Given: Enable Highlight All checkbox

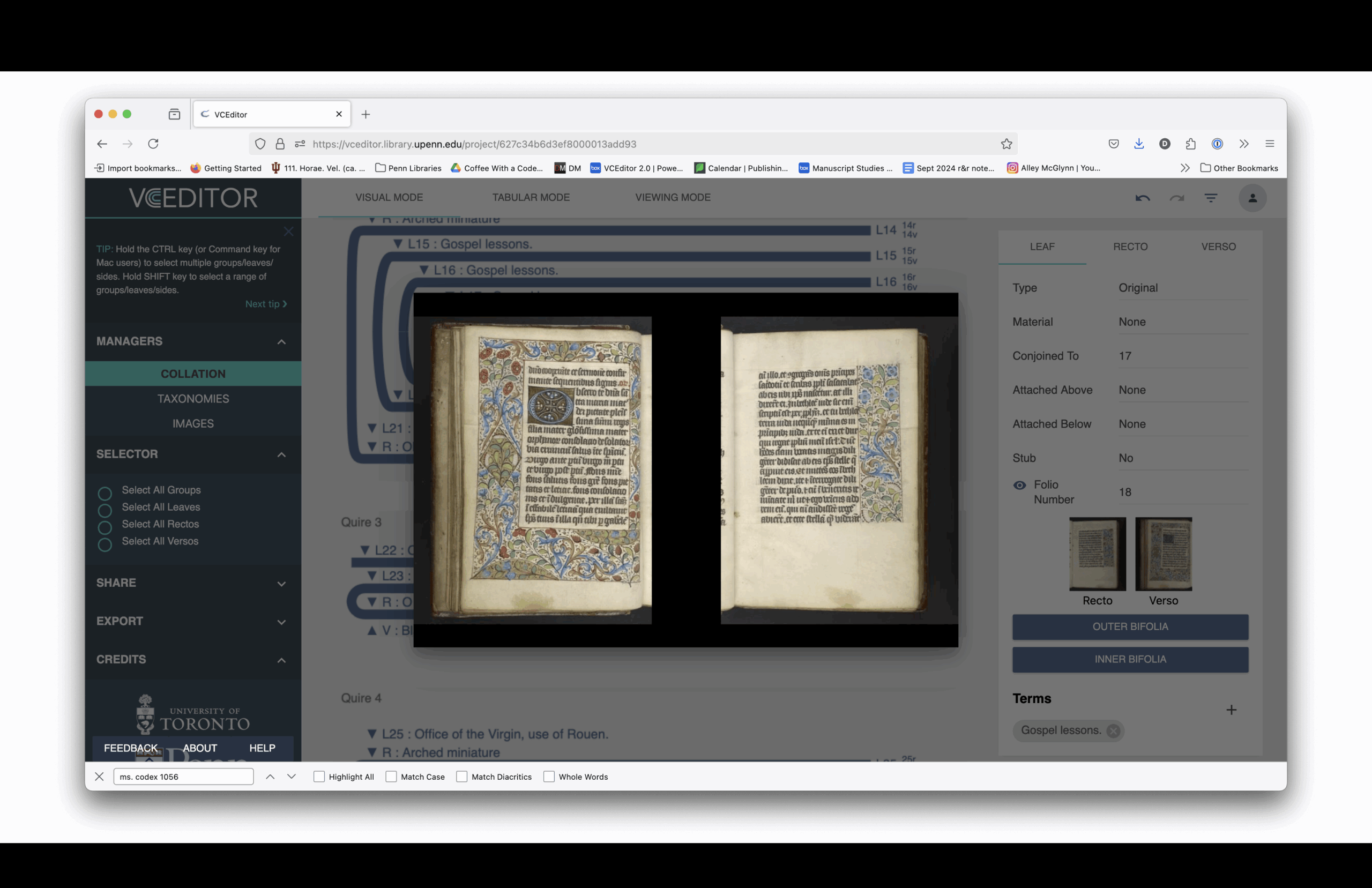Looking at the screenshot, I should click(x=319, y=777).
